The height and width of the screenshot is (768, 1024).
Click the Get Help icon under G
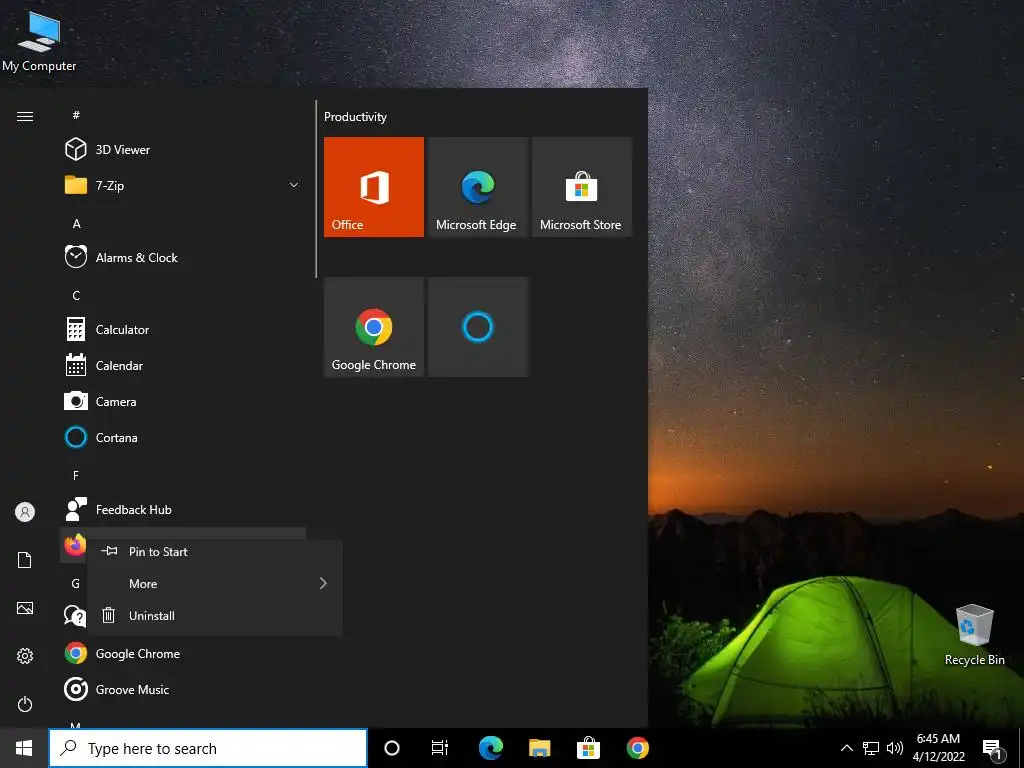click(74, 615)
